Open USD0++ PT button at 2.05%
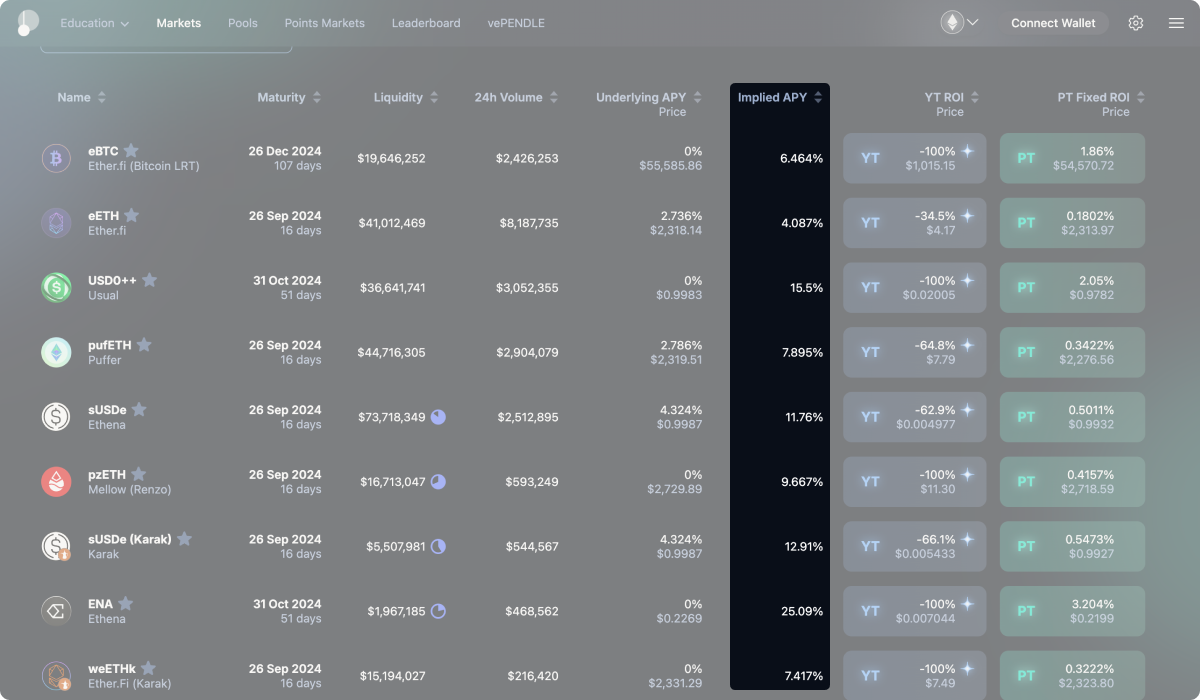Image resolution: width=1200 pixels, height=700 pixels. 1072,288
